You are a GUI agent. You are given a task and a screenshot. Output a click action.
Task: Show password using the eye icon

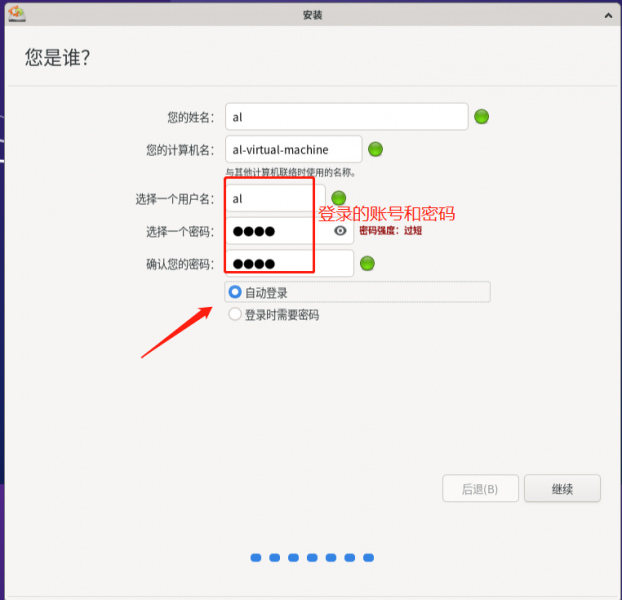(341, 231)
